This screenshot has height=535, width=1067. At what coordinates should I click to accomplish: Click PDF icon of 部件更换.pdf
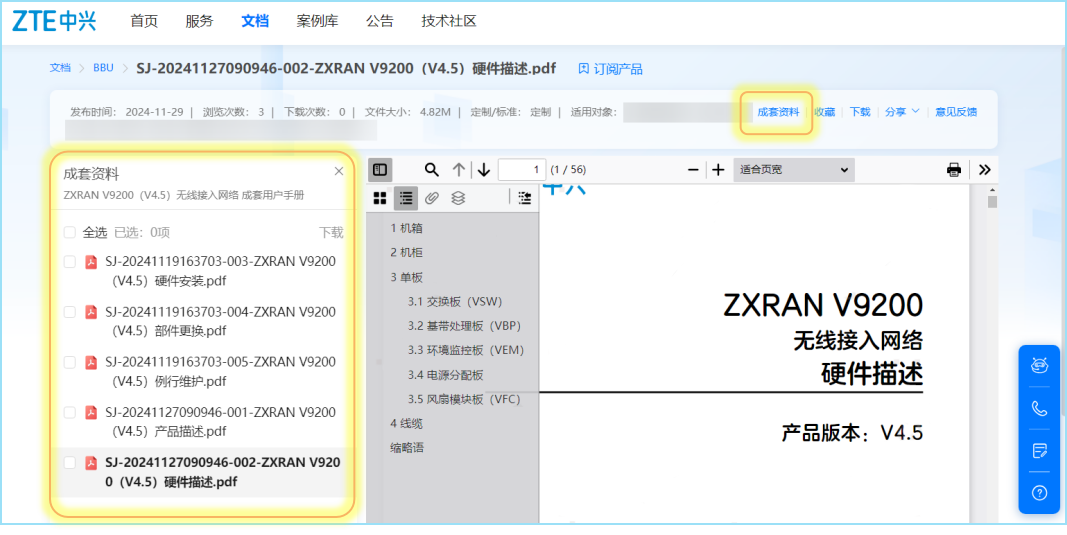pyautogui.click(x=91, y=312)
